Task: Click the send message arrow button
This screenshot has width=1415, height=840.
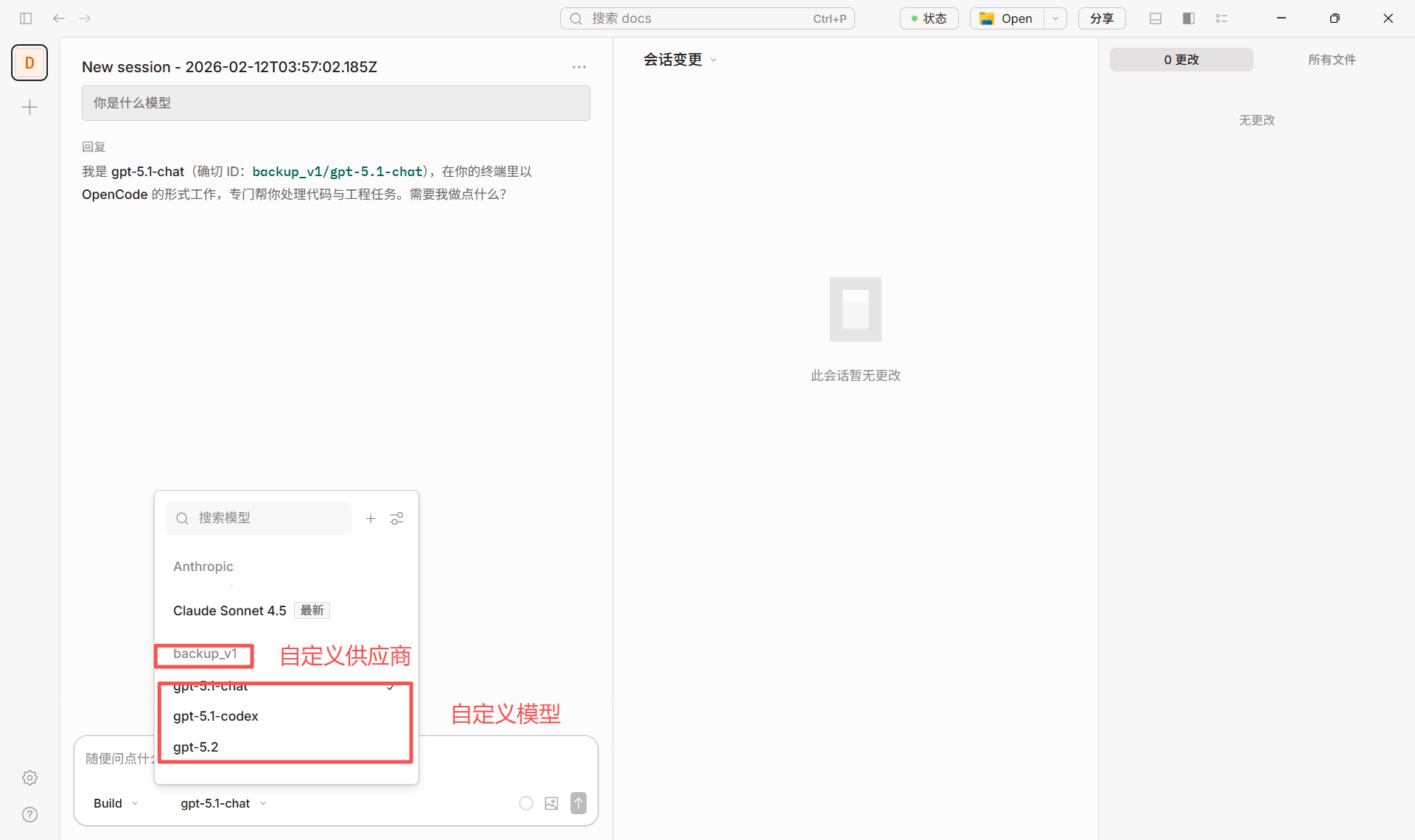Action: coord(579,803)
